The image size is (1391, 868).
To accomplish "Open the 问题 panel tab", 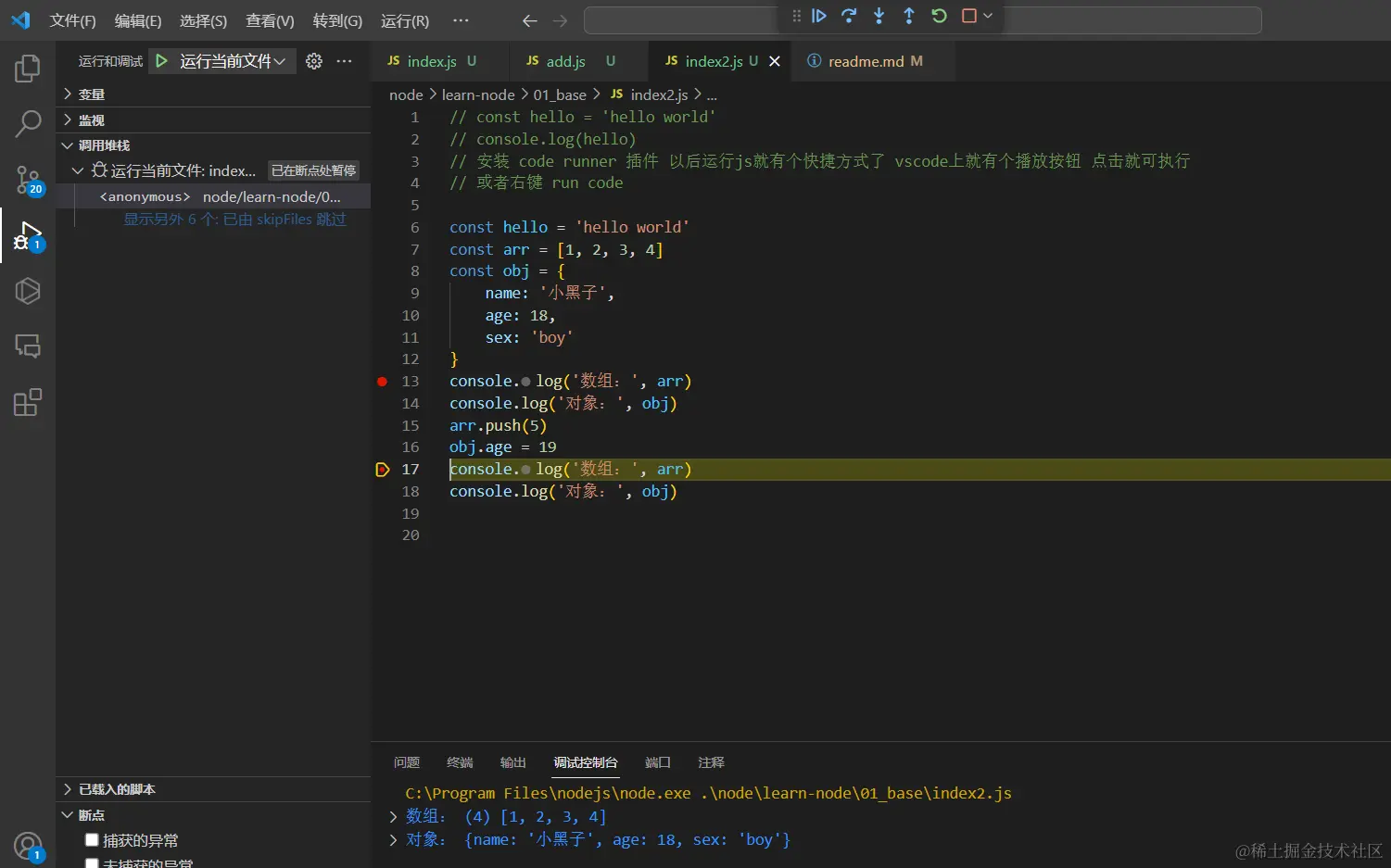I will tap(407, 762).
